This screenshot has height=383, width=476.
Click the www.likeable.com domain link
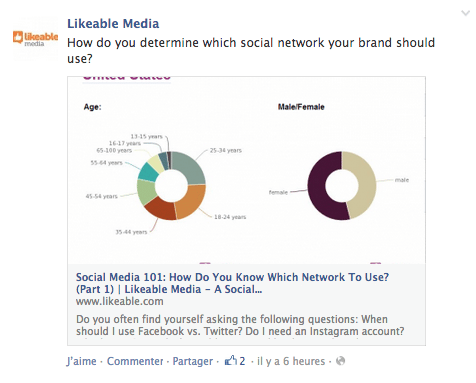point(120,301)
